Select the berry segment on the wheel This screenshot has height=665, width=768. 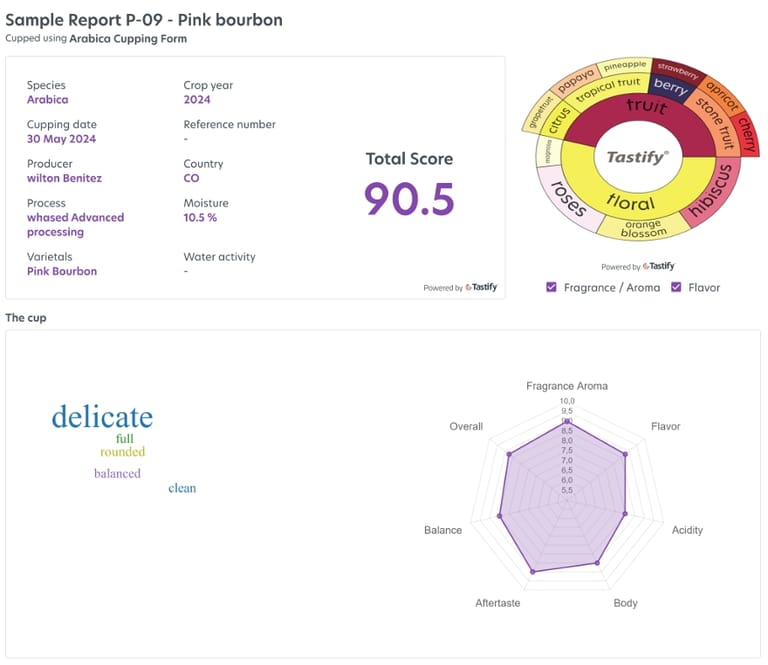(x=668, y=90)
